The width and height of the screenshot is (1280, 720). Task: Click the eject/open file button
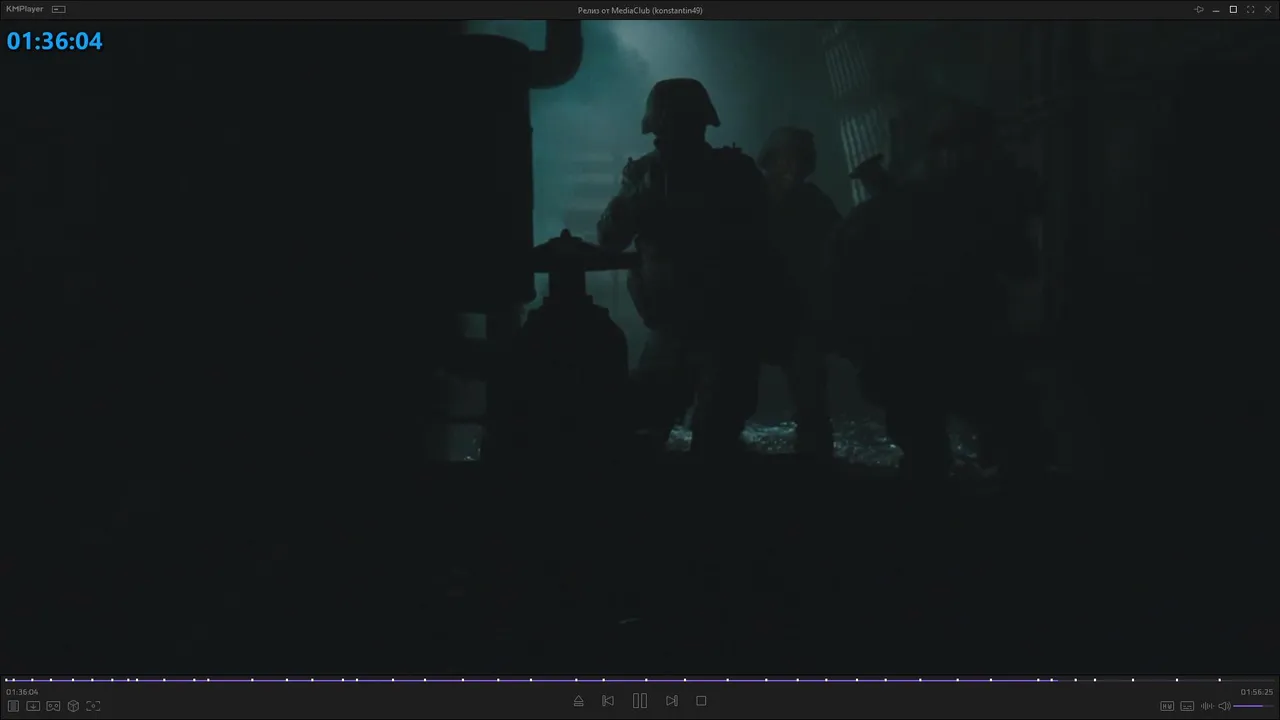578,701
